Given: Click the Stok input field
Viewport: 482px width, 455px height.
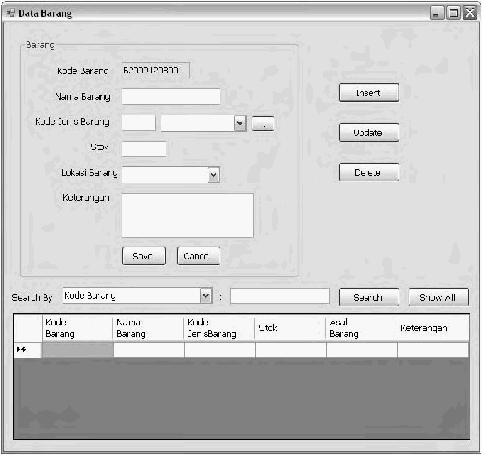Looking at the screenshot, I should 144,149.
